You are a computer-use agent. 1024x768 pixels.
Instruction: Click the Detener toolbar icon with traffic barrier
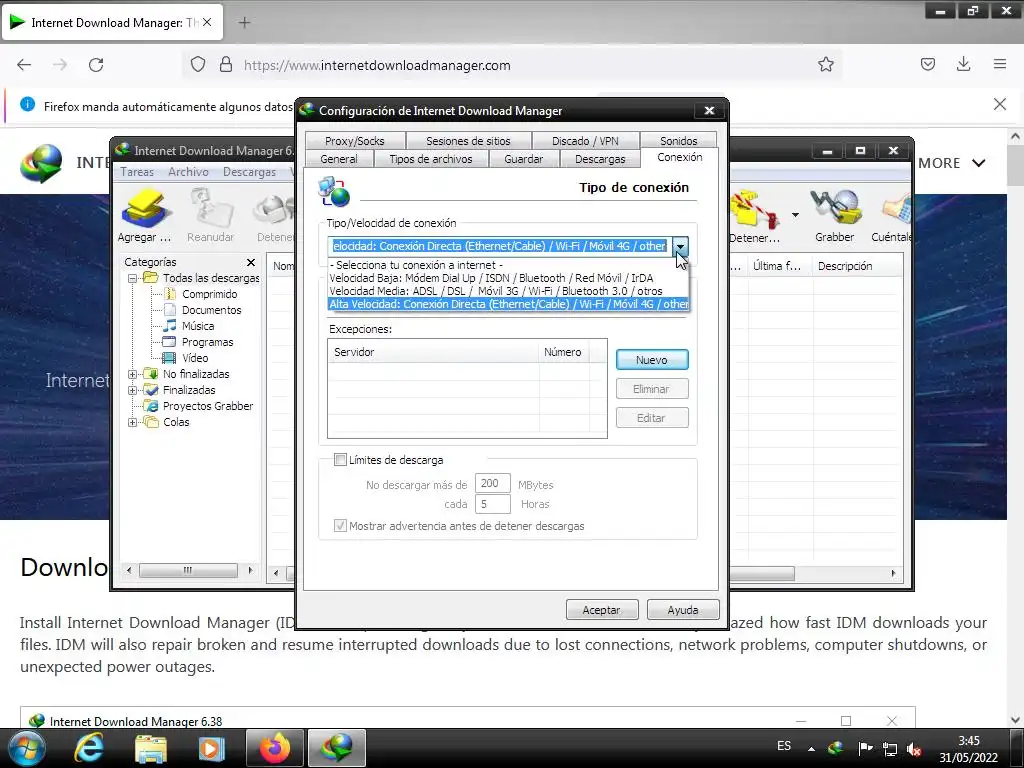pos(754,216)
